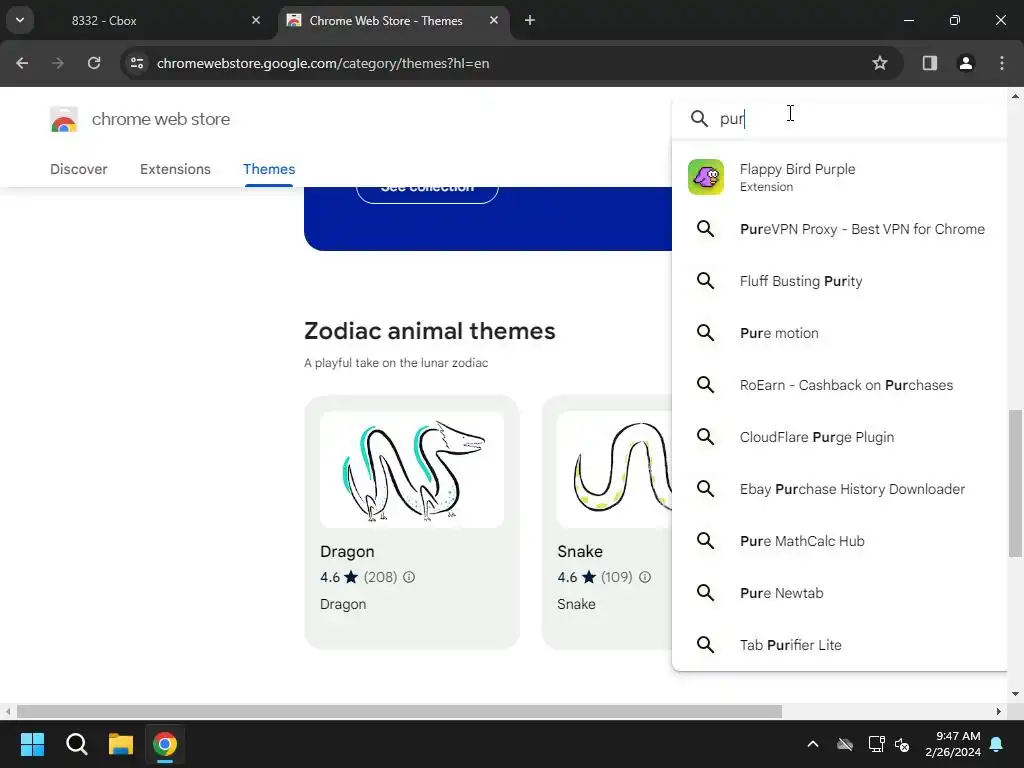1024x768 pixels.
Task: Click the search magnifier beside 'pur' input
Action: 699,118
